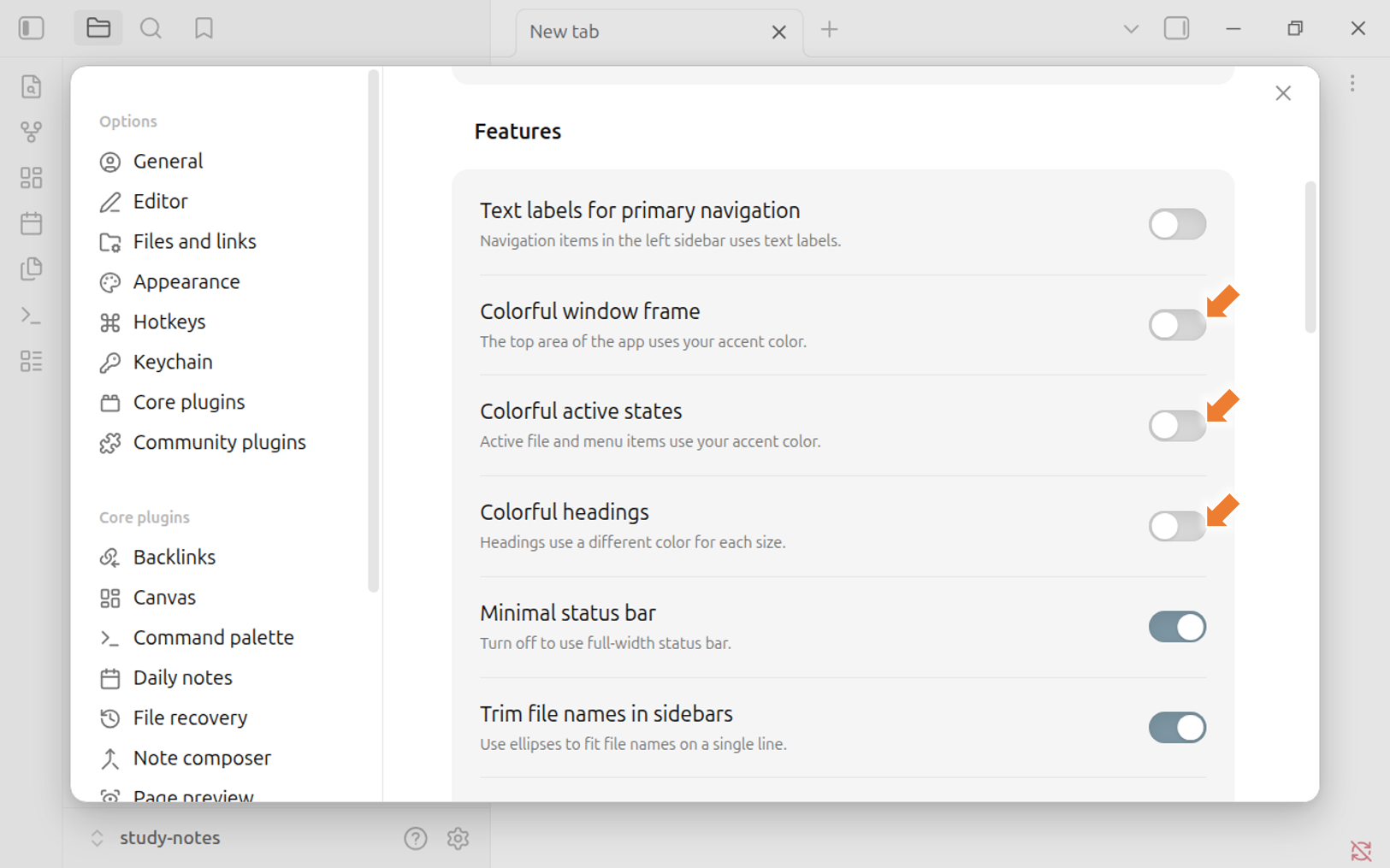Click "The top area of the app uses your accent color."
This screenshot has height=868, width=1390.
pos(643,341)
